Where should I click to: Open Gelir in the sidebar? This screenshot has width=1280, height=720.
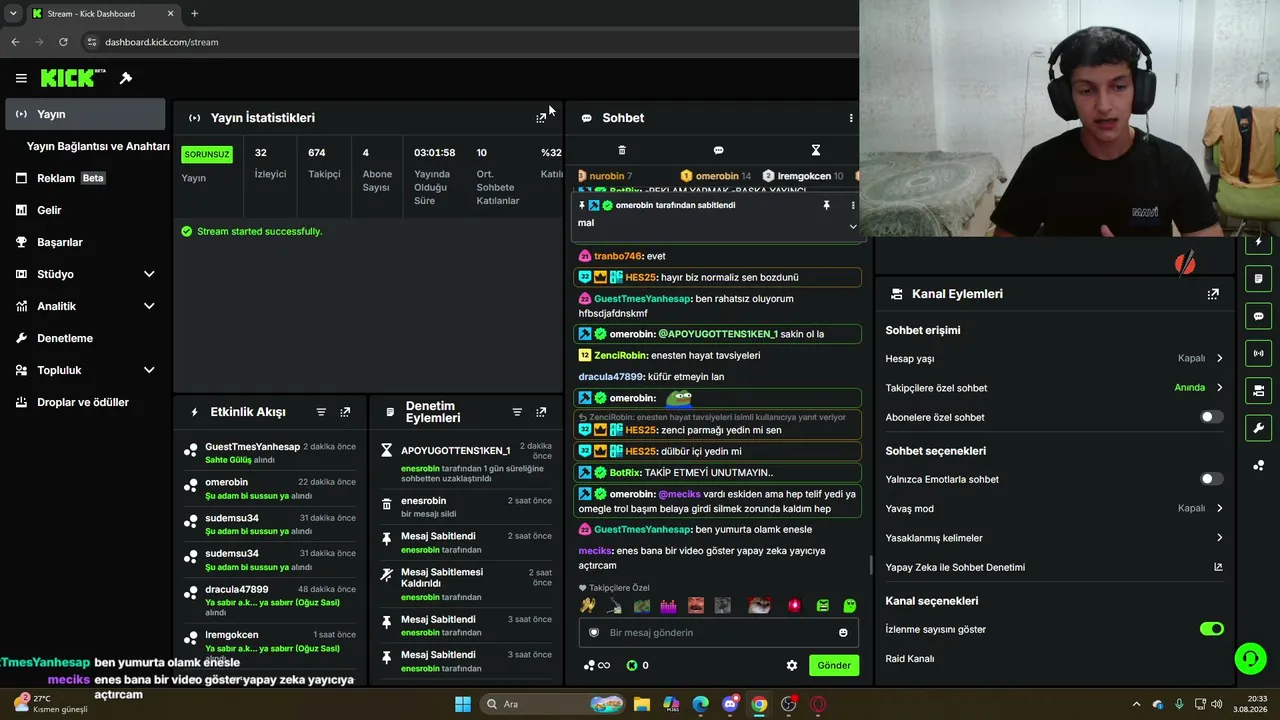coord(85,210)
